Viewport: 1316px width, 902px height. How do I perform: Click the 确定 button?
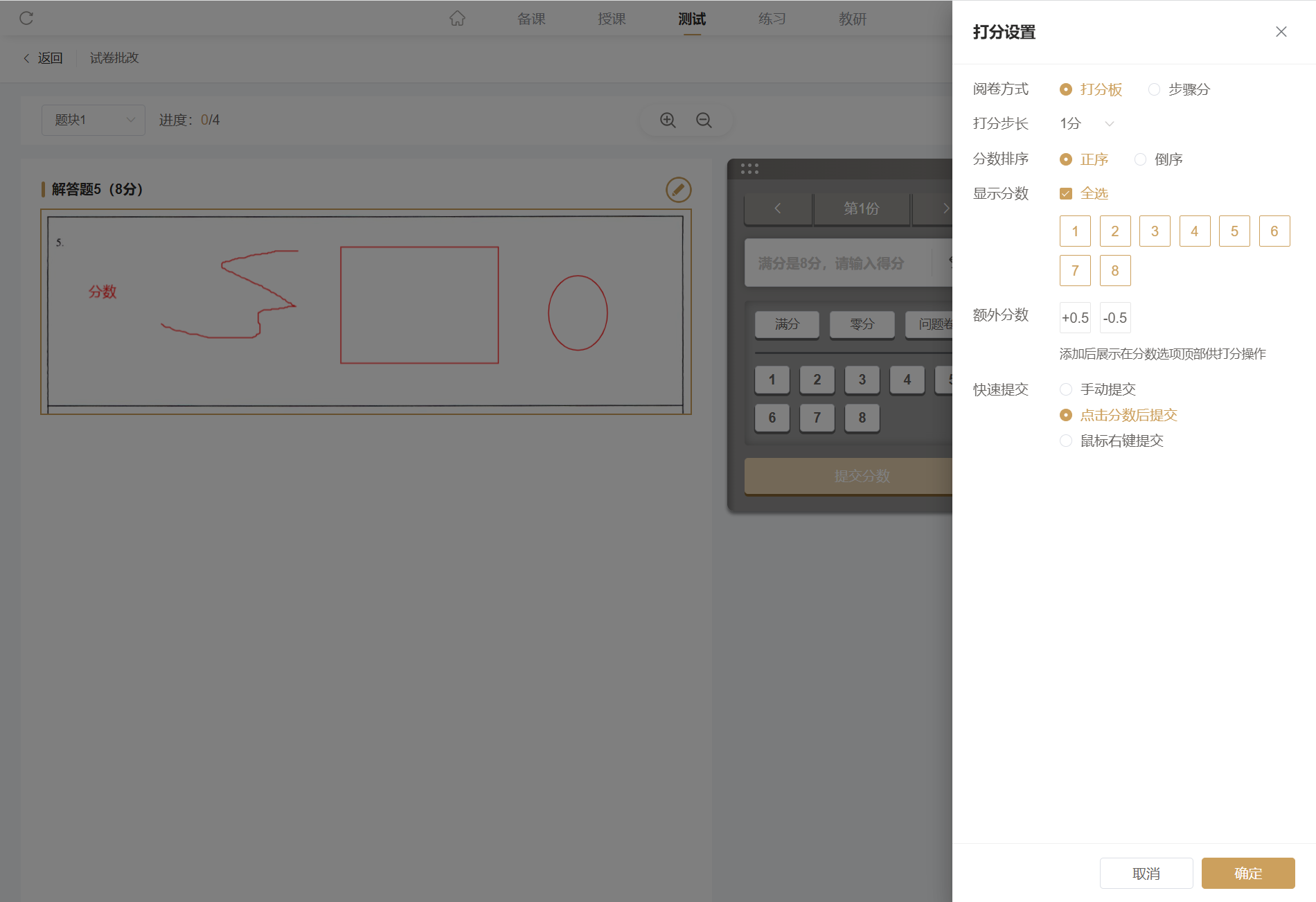1248,874
